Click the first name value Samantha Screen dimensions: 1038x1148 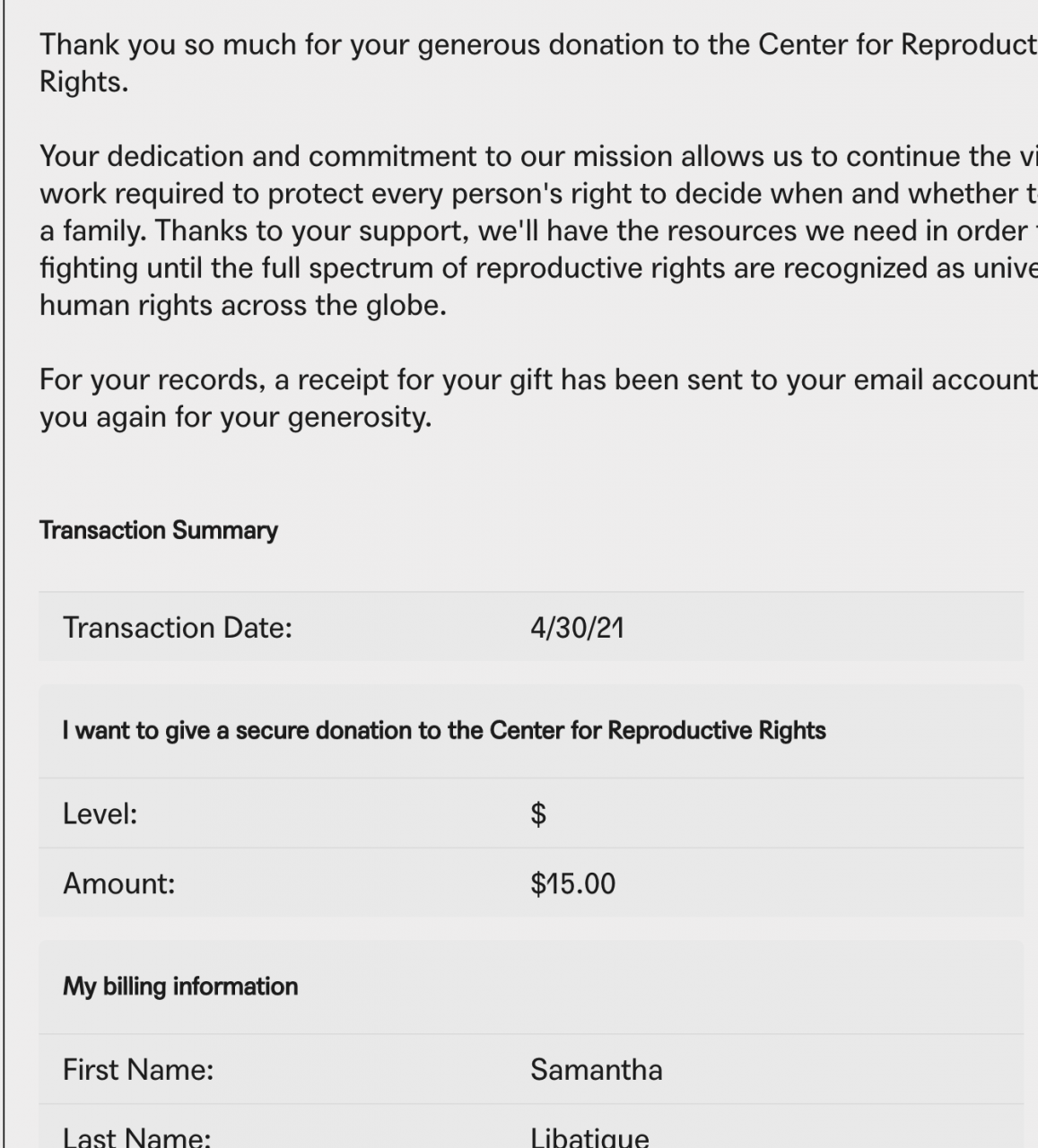(596, 1070)
